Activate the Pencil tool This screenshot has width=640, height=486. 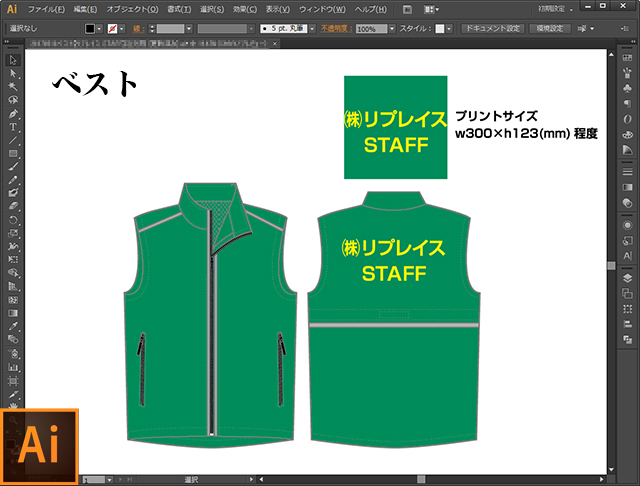click(13, 180)
